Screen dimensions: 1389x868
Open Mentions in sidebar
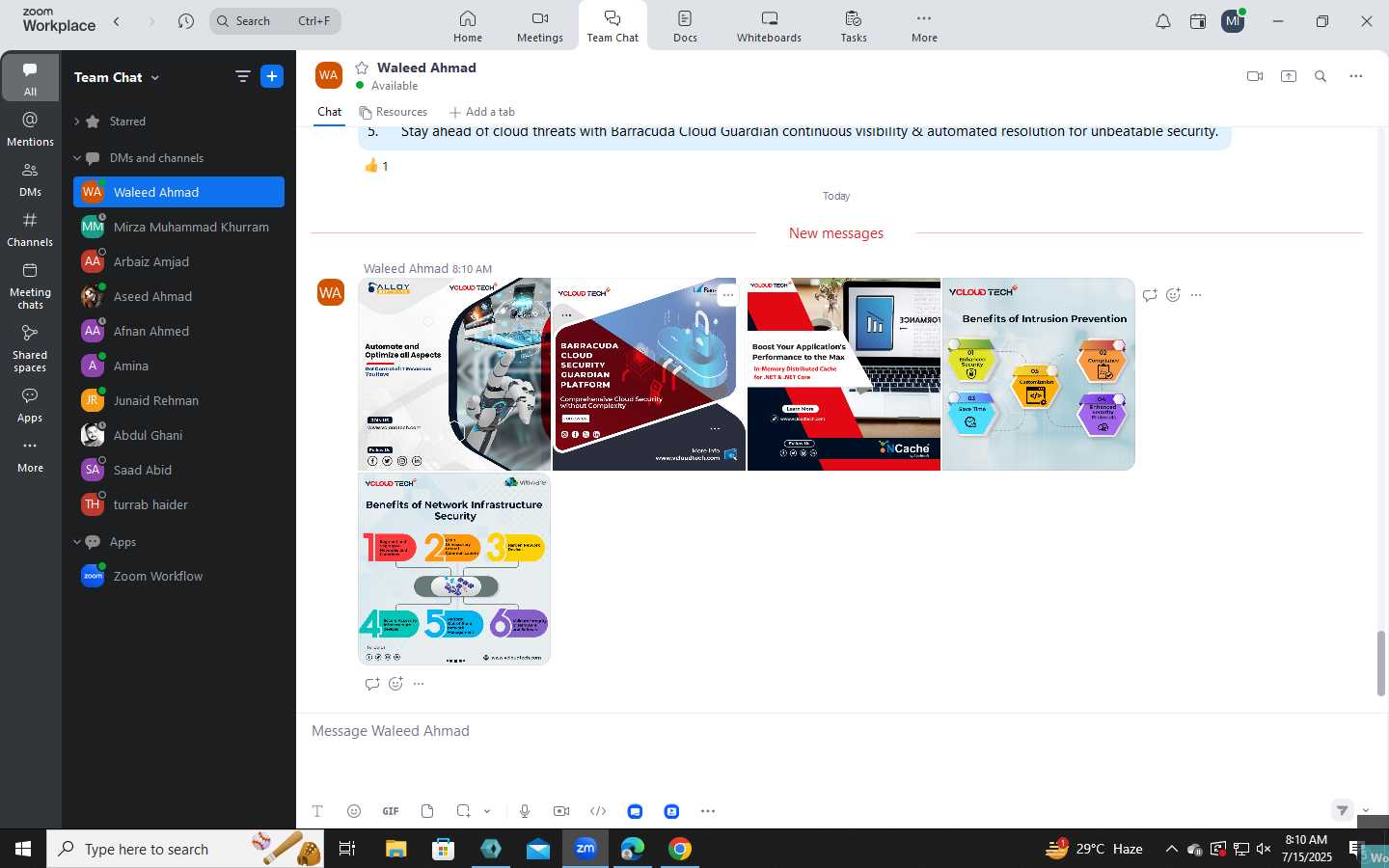click(x=30, y=129)
